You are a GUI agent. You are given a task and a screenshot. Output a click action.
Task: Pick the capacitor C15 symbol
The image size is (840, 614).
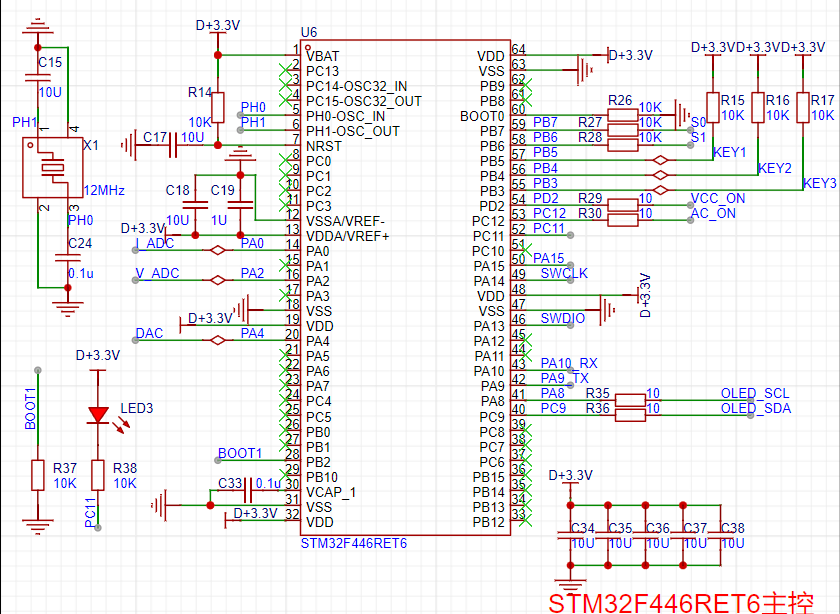pos(38,78)
